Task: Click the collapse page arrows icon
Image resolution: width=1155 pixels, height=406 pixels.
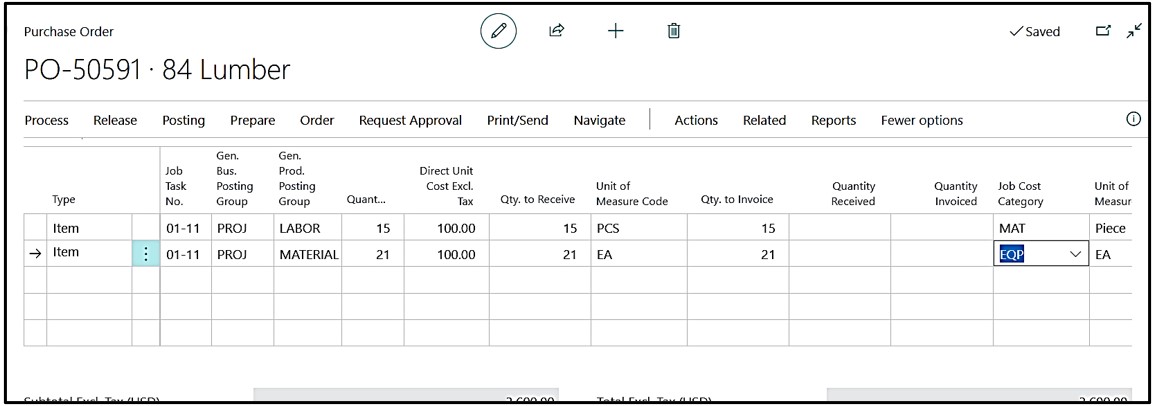Action: pos(1133,32)
